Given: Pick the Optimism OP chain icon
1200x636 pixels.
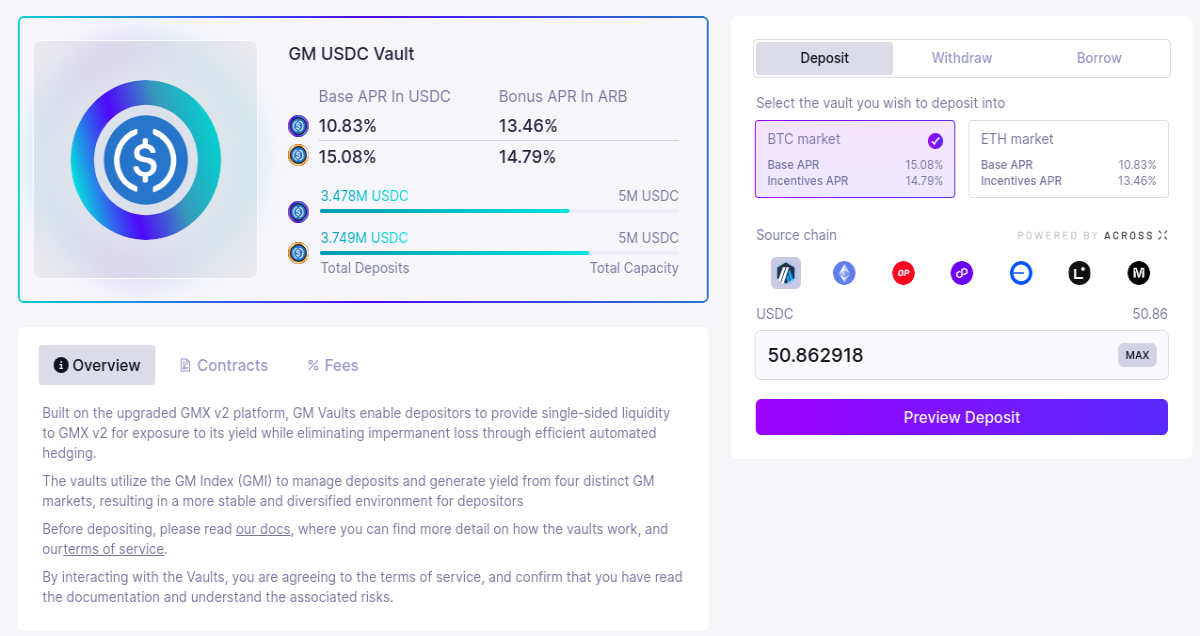Looking at the screenshot, I should (903, 272).
